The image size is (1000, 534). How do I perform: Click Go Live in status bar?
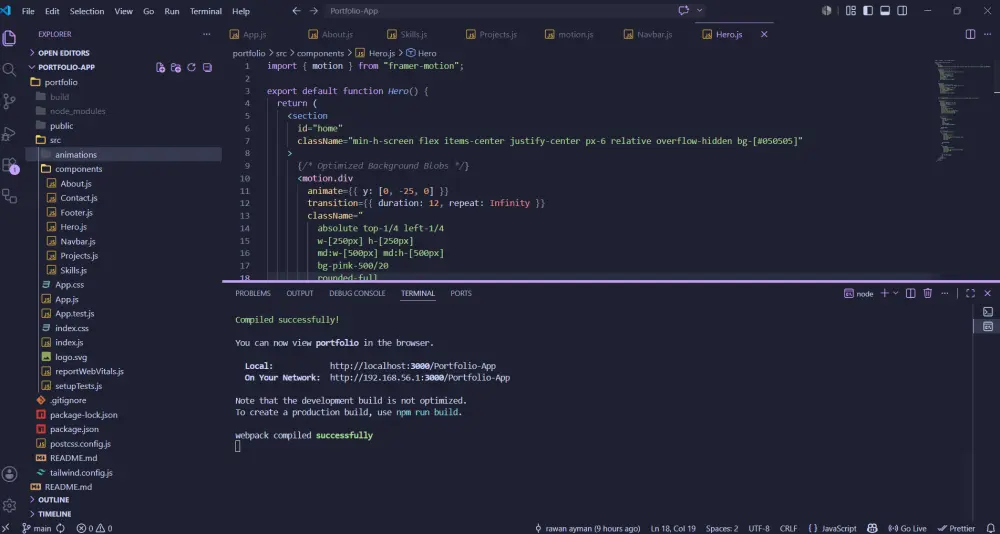click(907, 528)
